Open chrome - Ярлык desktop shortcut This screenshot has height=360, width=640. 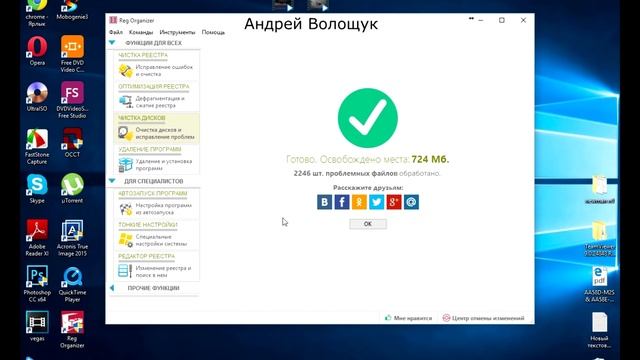coord(37,13)
